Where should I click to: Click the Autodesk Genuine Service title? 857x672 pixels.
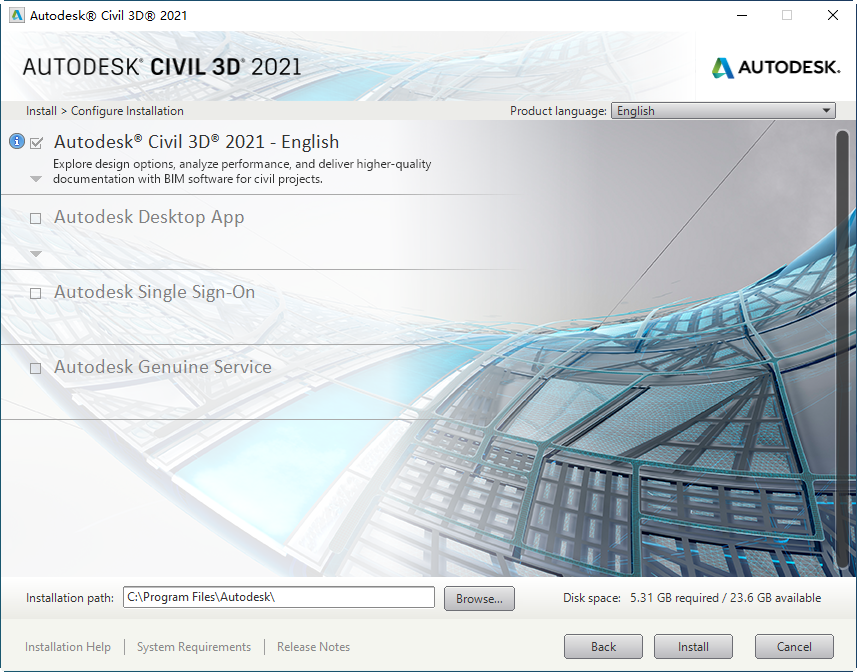(x=162, y=367)
